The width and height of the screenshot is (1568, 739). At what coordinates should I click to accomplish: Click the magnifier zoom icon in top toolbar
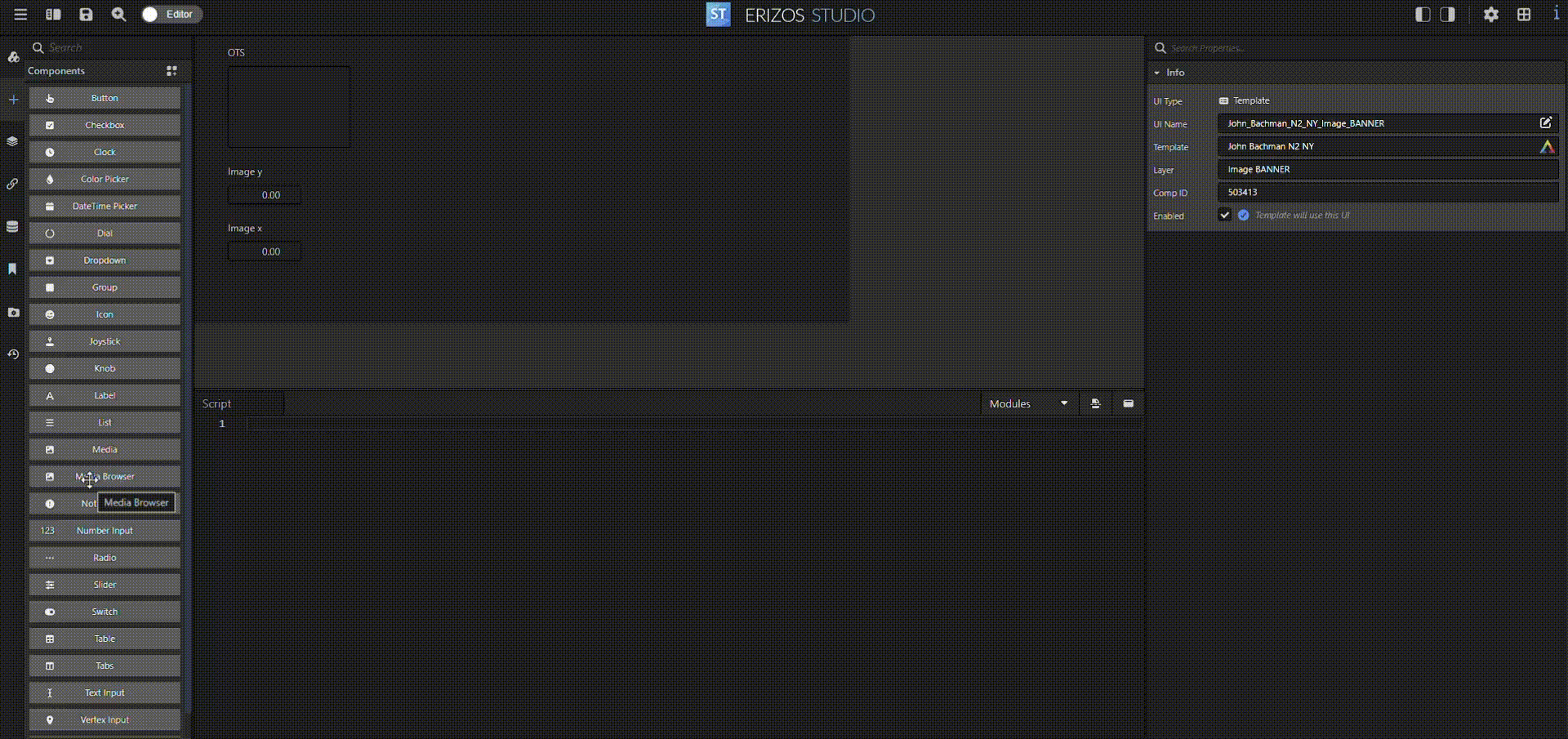pos(118,15)
